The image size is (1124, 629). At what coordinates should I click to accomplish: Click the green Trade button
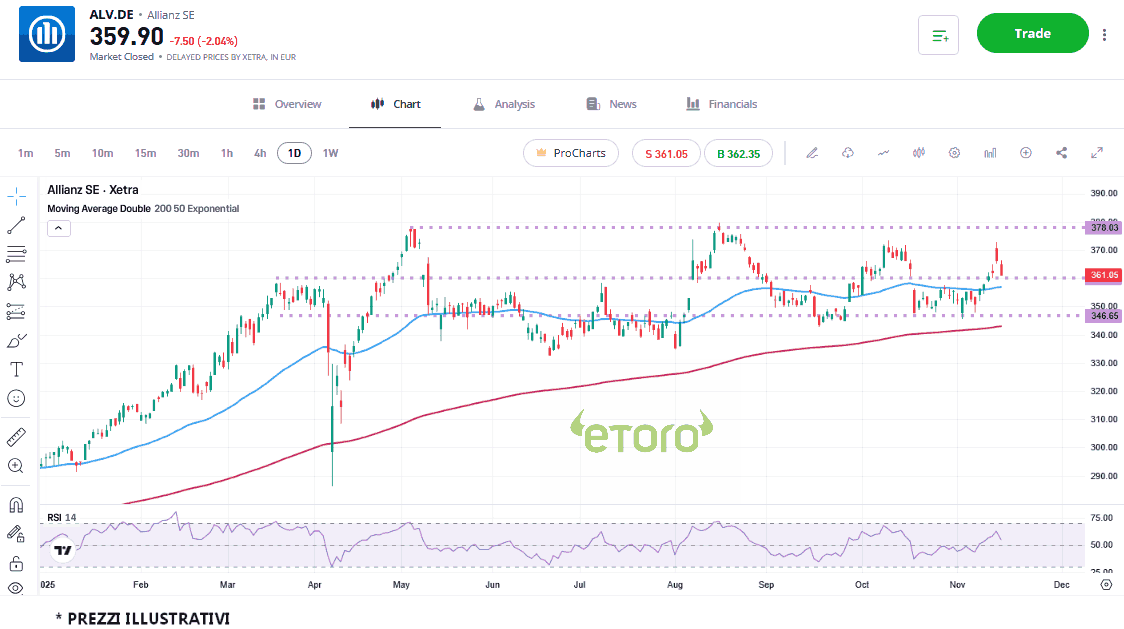click(x=1032, y=34)
